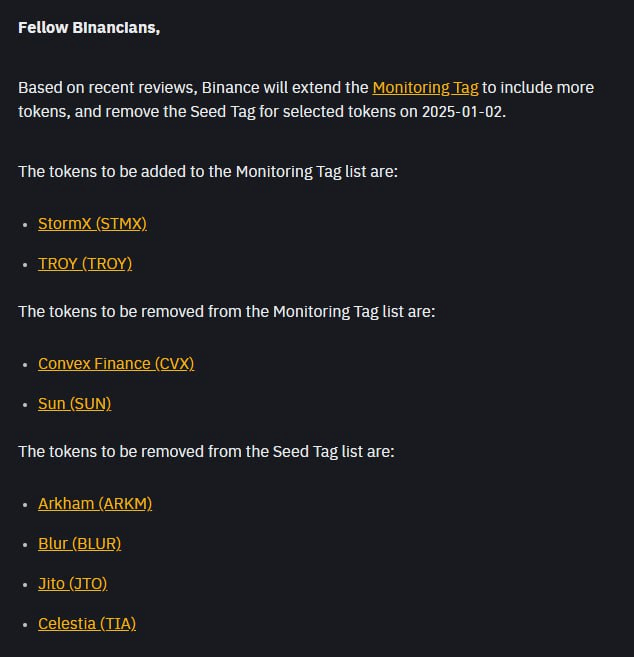Open the Blur (BLUR) token link

(80, 544)
